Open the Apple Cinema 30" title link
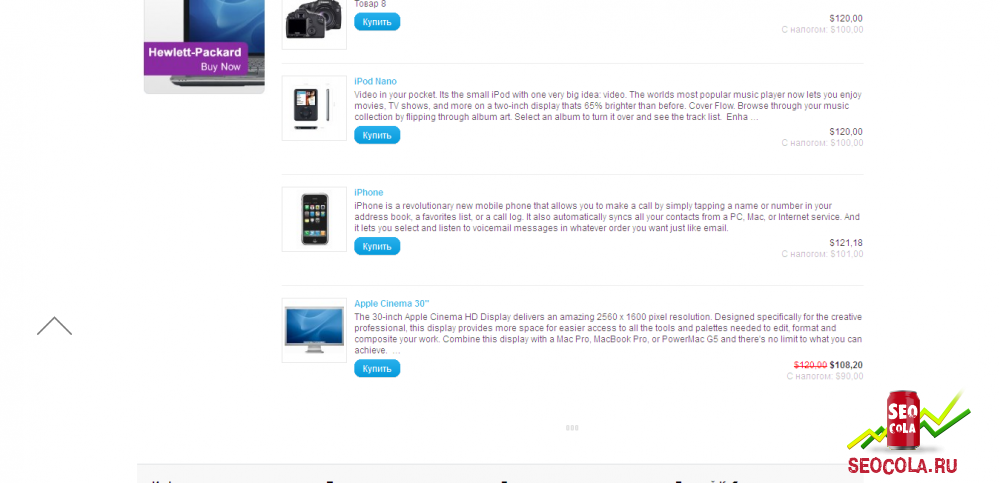 [x=392, y=303]
